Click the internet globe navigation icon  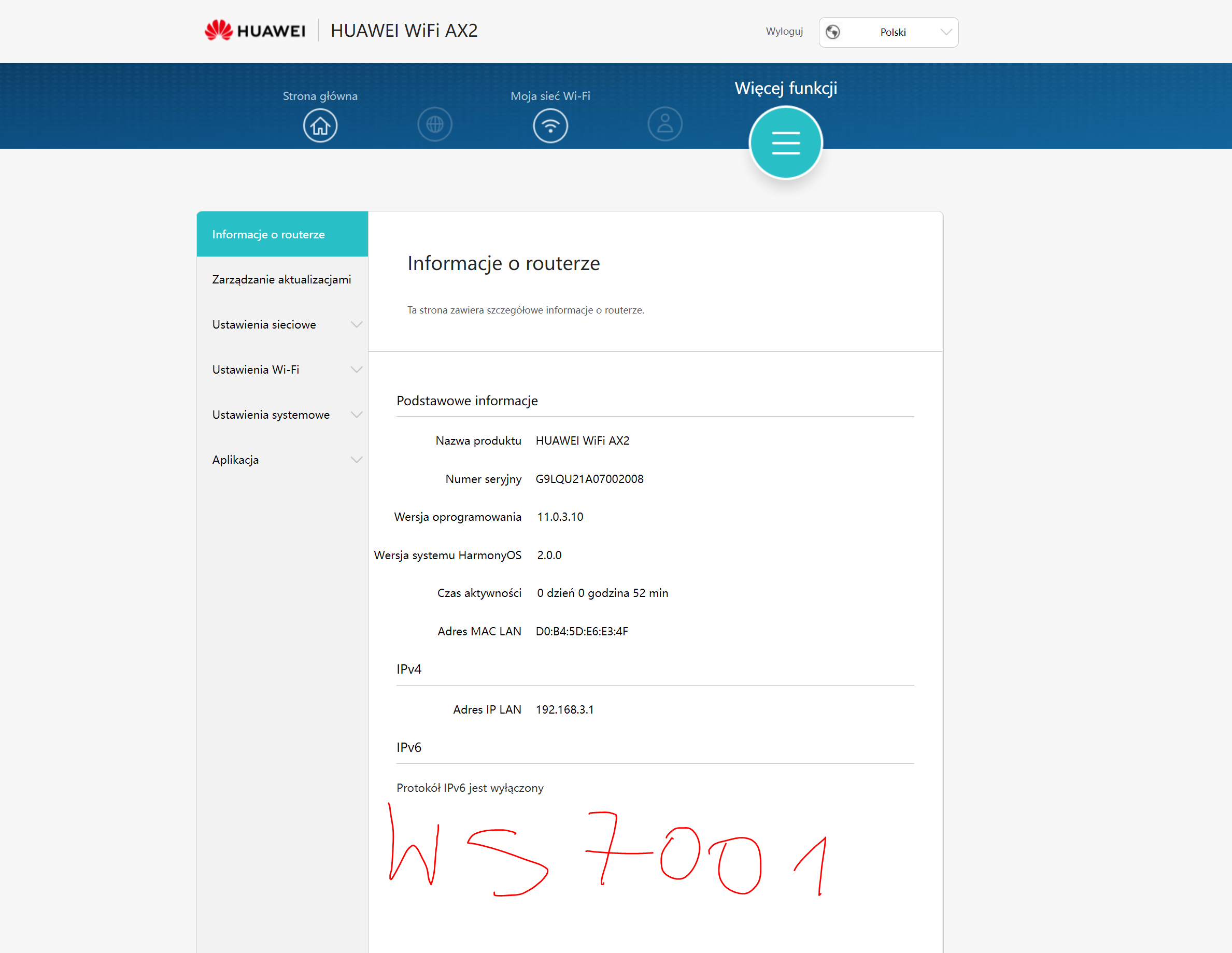tap(435, 124)
